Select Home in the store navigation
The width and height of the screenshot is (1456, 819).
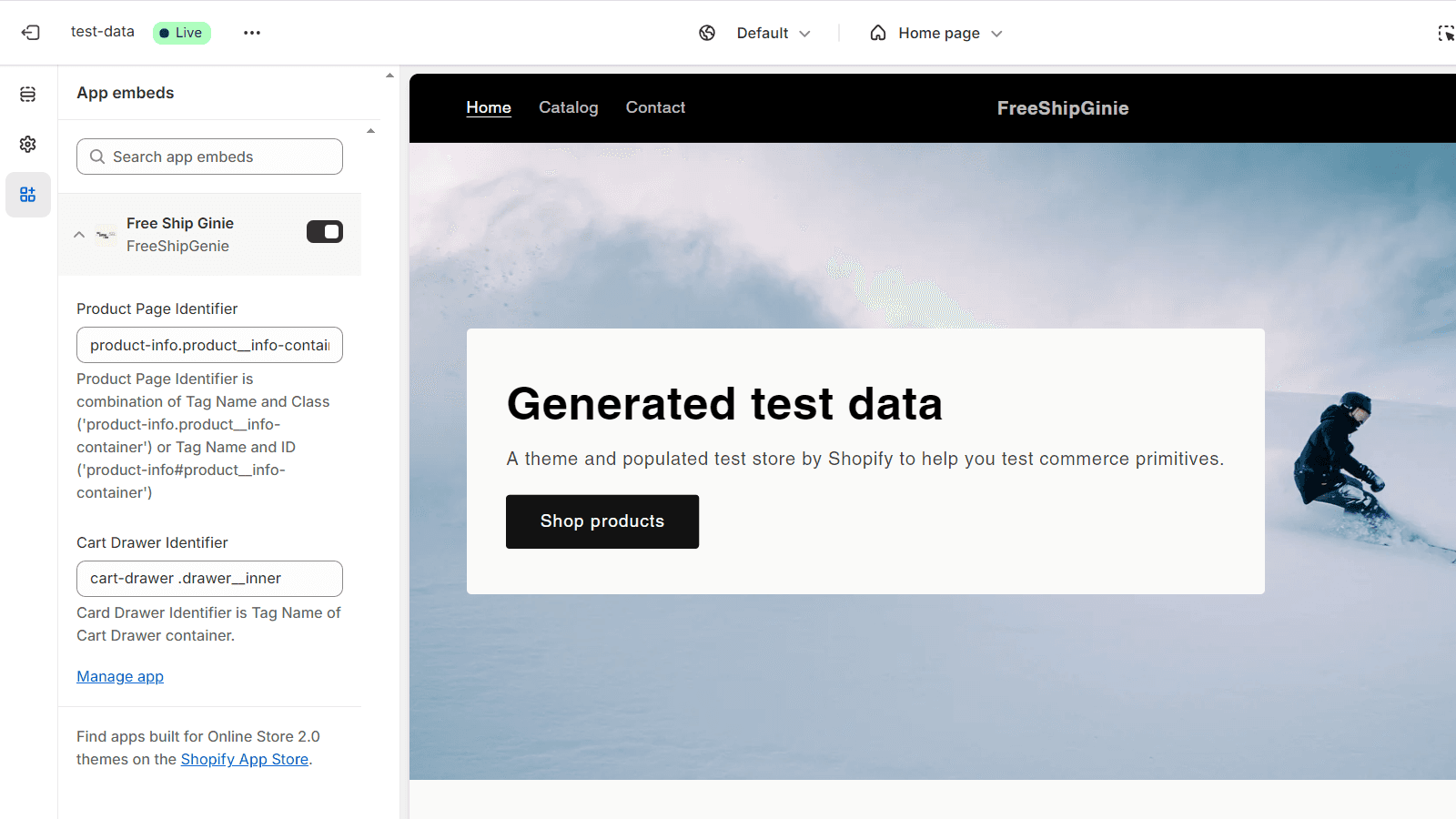[489, 107]
